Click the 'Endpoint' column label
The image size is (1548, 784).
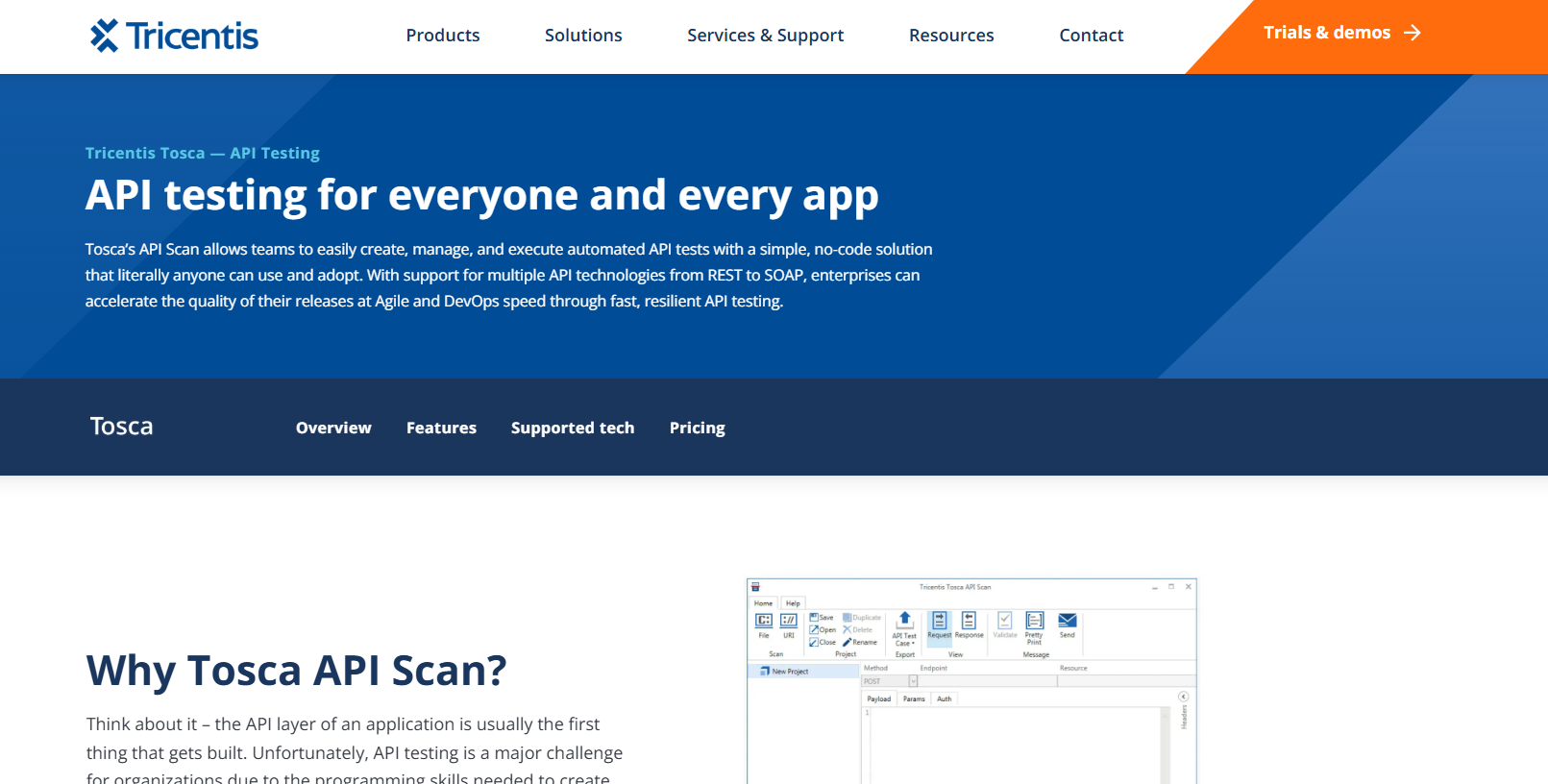pyautogui.click(x=934, y=668)
